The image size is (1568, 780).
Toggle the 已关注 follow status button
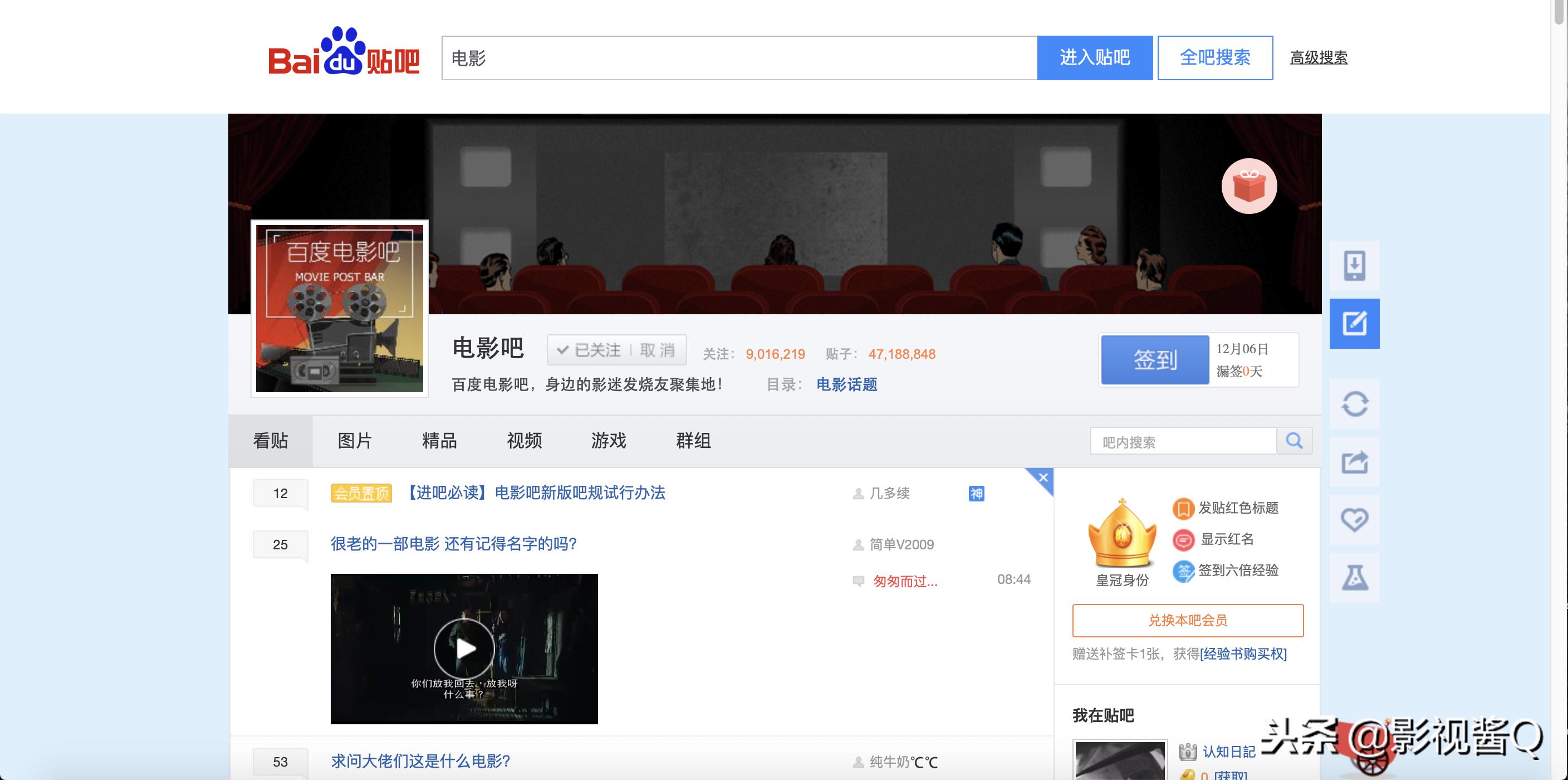[589, 350]
